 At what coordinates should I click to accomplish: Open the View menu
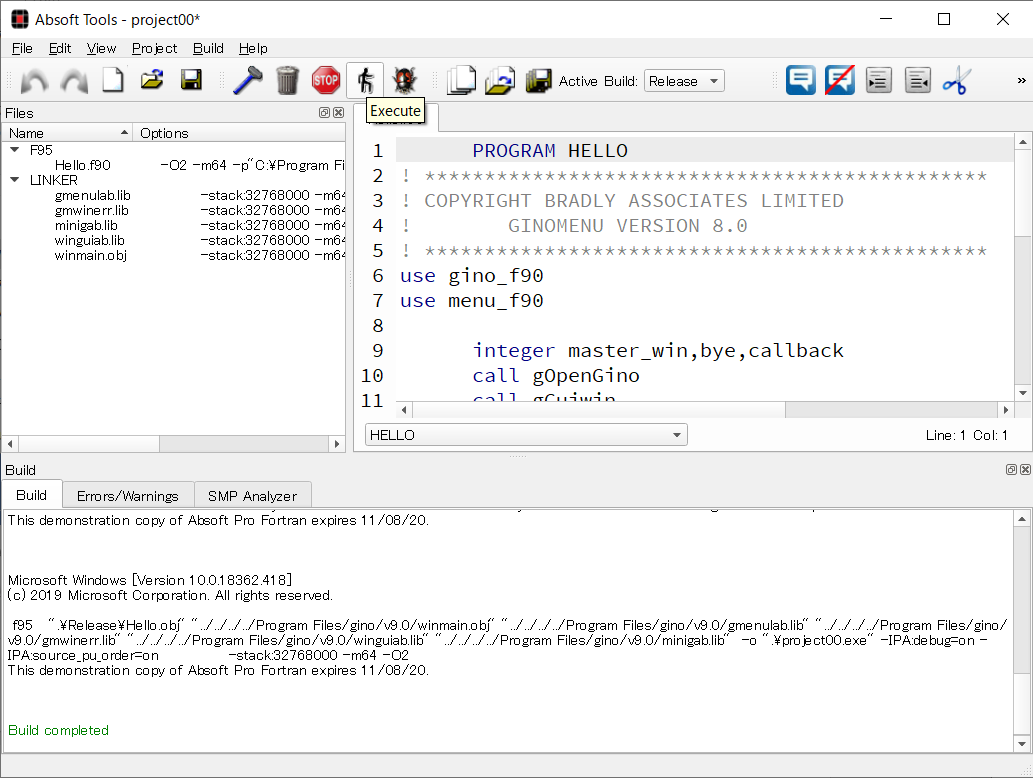[x=101, y=48]
